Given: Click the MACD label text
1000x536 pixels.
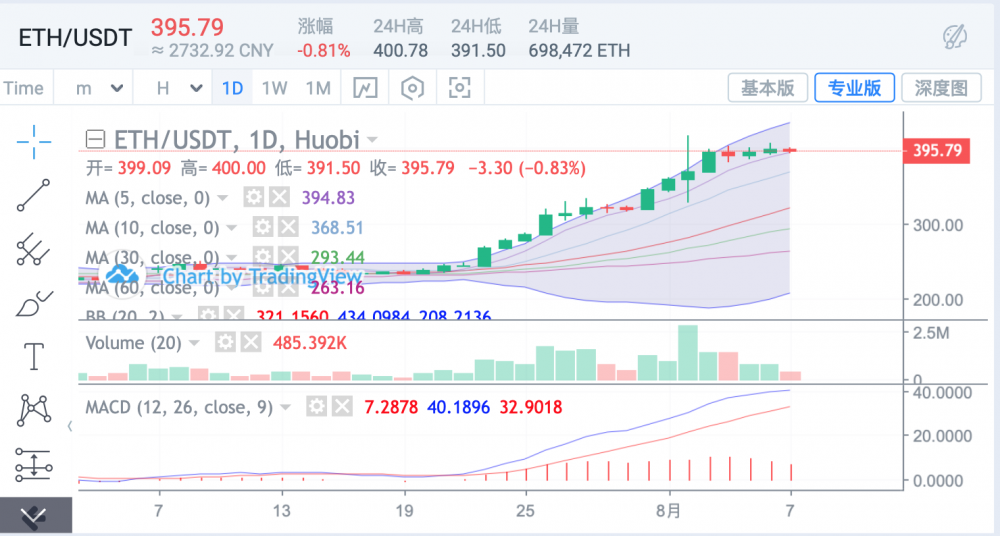Looking at the screenshot, I should (179, 407).
